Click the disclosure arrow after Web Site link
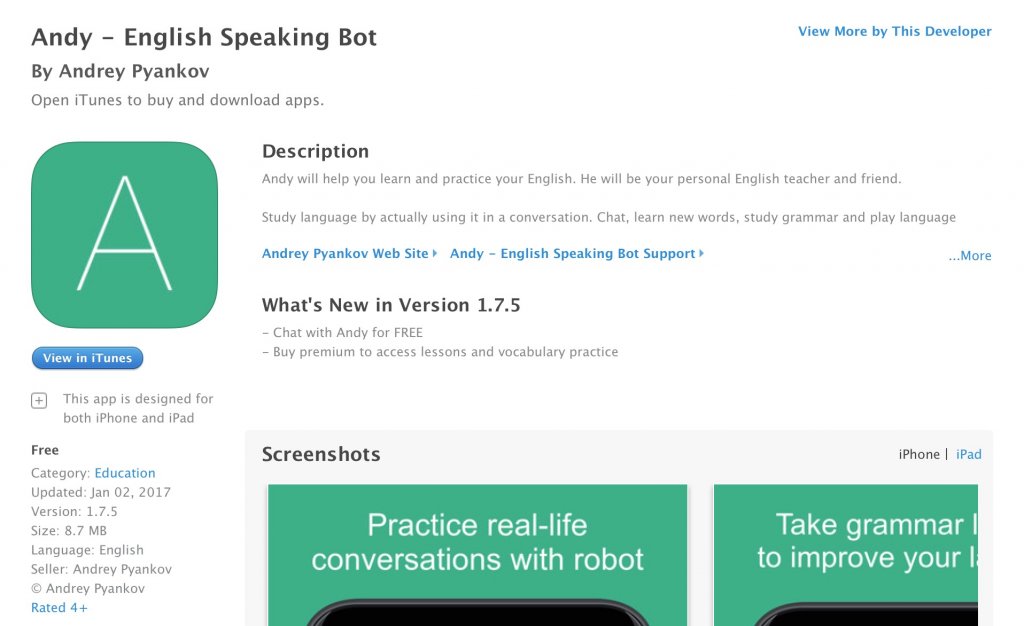Image resolution: width=1024 pixels, height=626 pixels. click(x=434, y=253)
